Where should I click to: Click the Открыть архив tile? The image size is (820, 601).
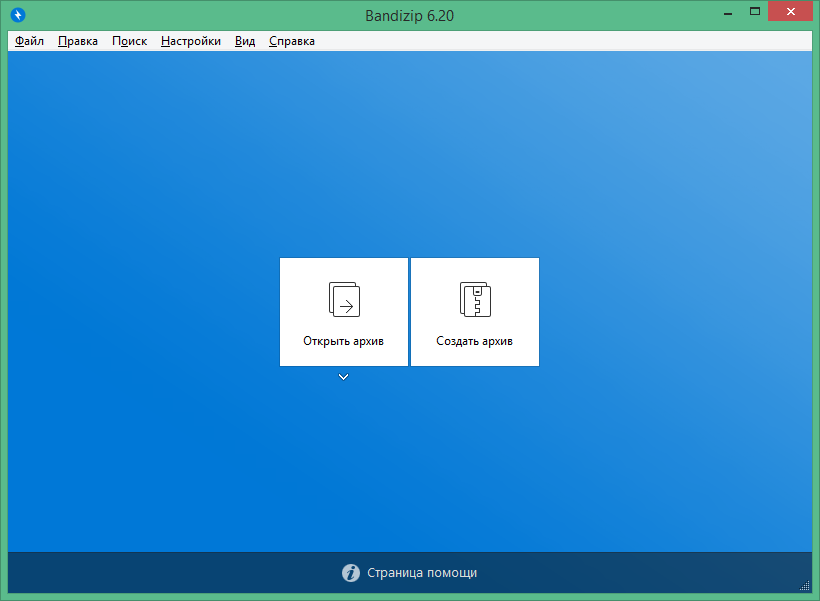(x=344, y=312)
